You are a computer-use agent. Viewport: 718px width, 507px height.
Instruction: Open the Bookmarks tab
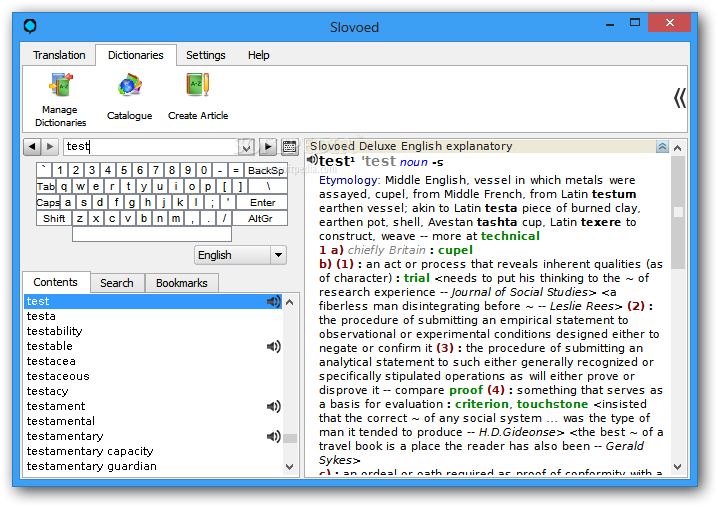pos(182,283)
